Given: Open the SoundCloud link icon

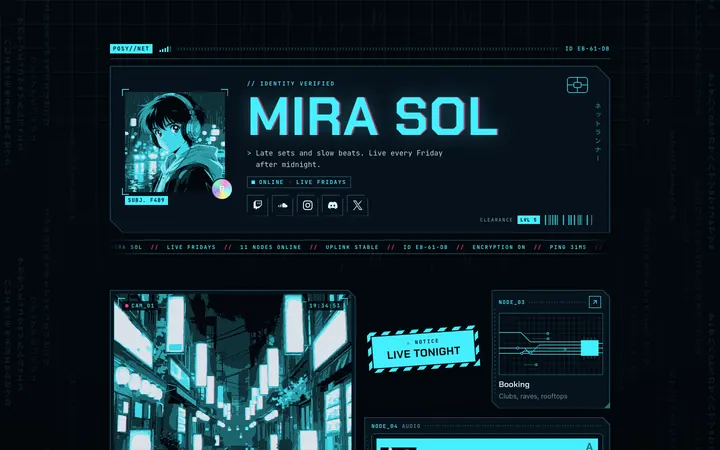Looking at the screenshot, I should coord(282,205).
